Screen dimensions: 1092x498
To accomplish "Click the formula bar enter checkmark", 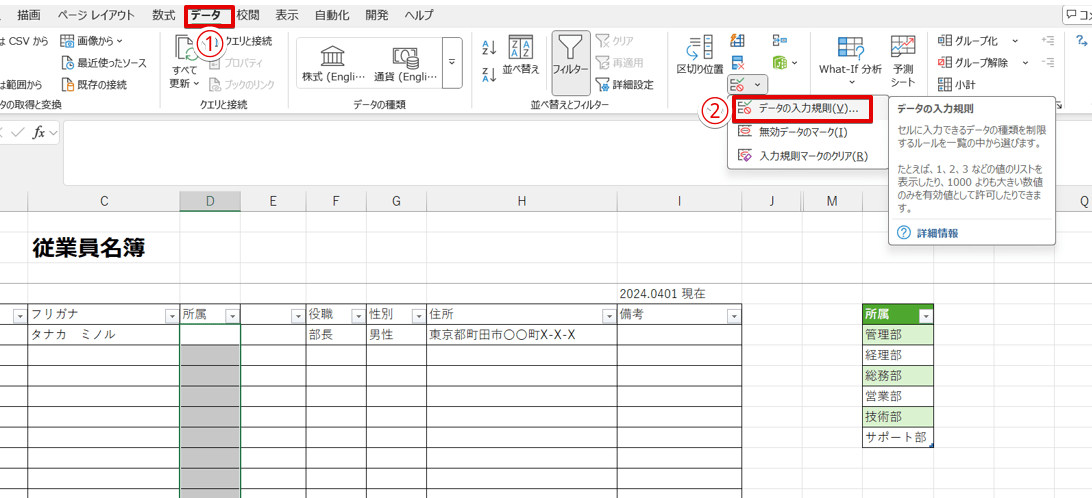I will 18,132.
